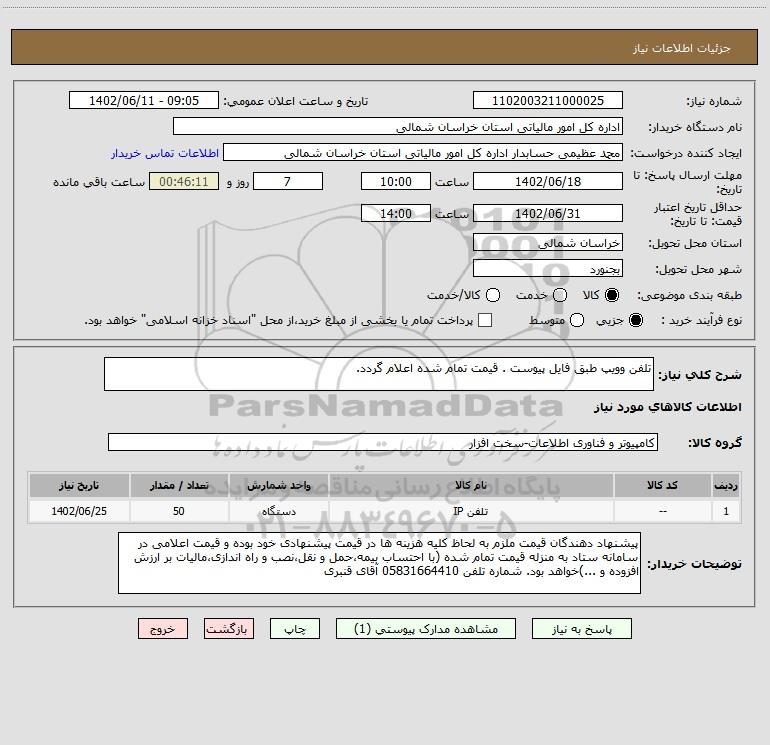
Task: Click the کد کالا column header
Action: pyautogui.click(x=662, y=485)
